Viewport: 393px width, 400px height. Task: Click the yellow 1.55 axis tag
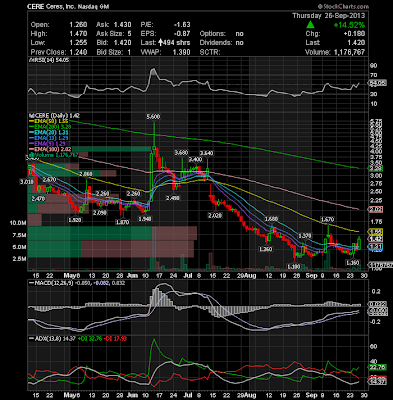tap(375, 232)
